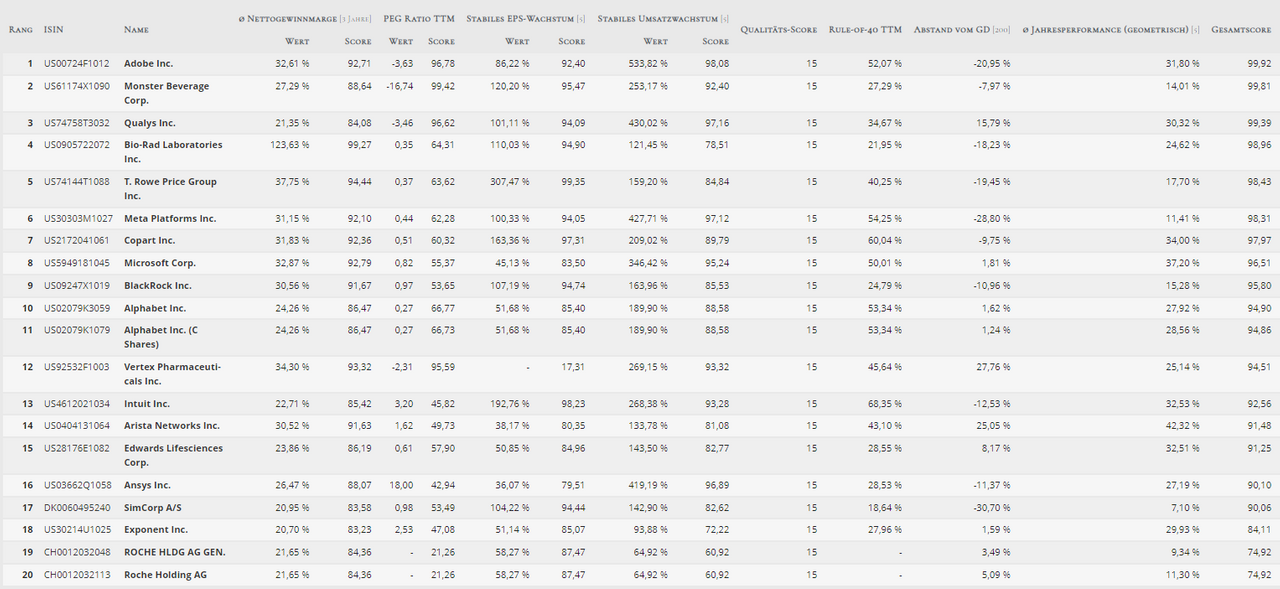The width and height of the screenshot is (1280, 589).
Task: Click the Ø Nettogewinnmarge column header
Action: click(305, 19)
